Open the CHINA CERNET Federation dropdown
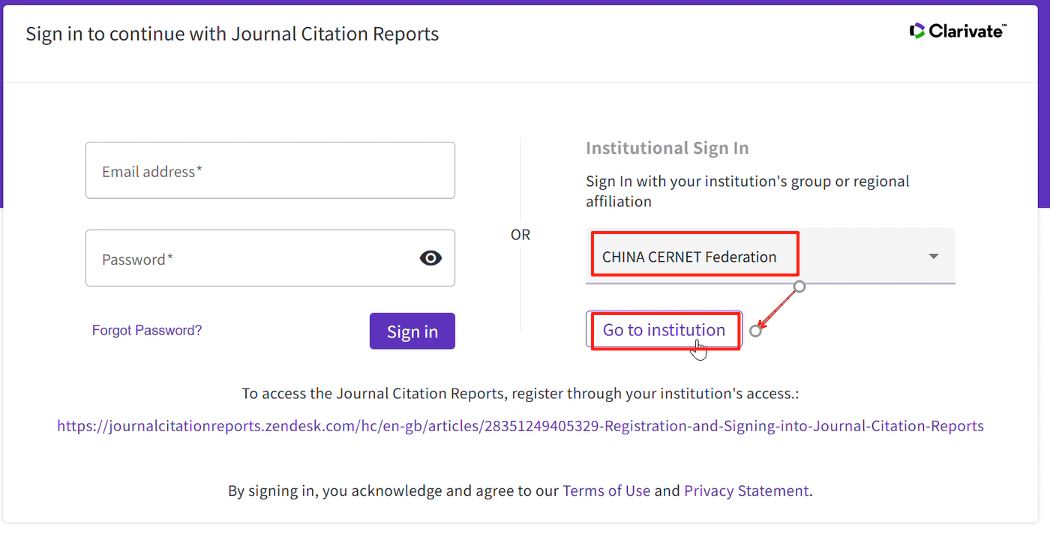Image resolution: width=1050 pixels, height=543 pixels. point(770,256)
